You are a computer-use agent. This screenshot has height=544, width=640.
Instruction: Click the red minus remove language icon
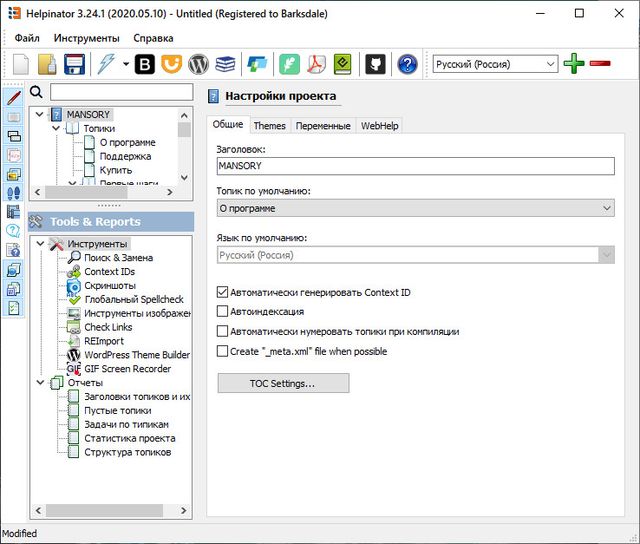[600, 64]
